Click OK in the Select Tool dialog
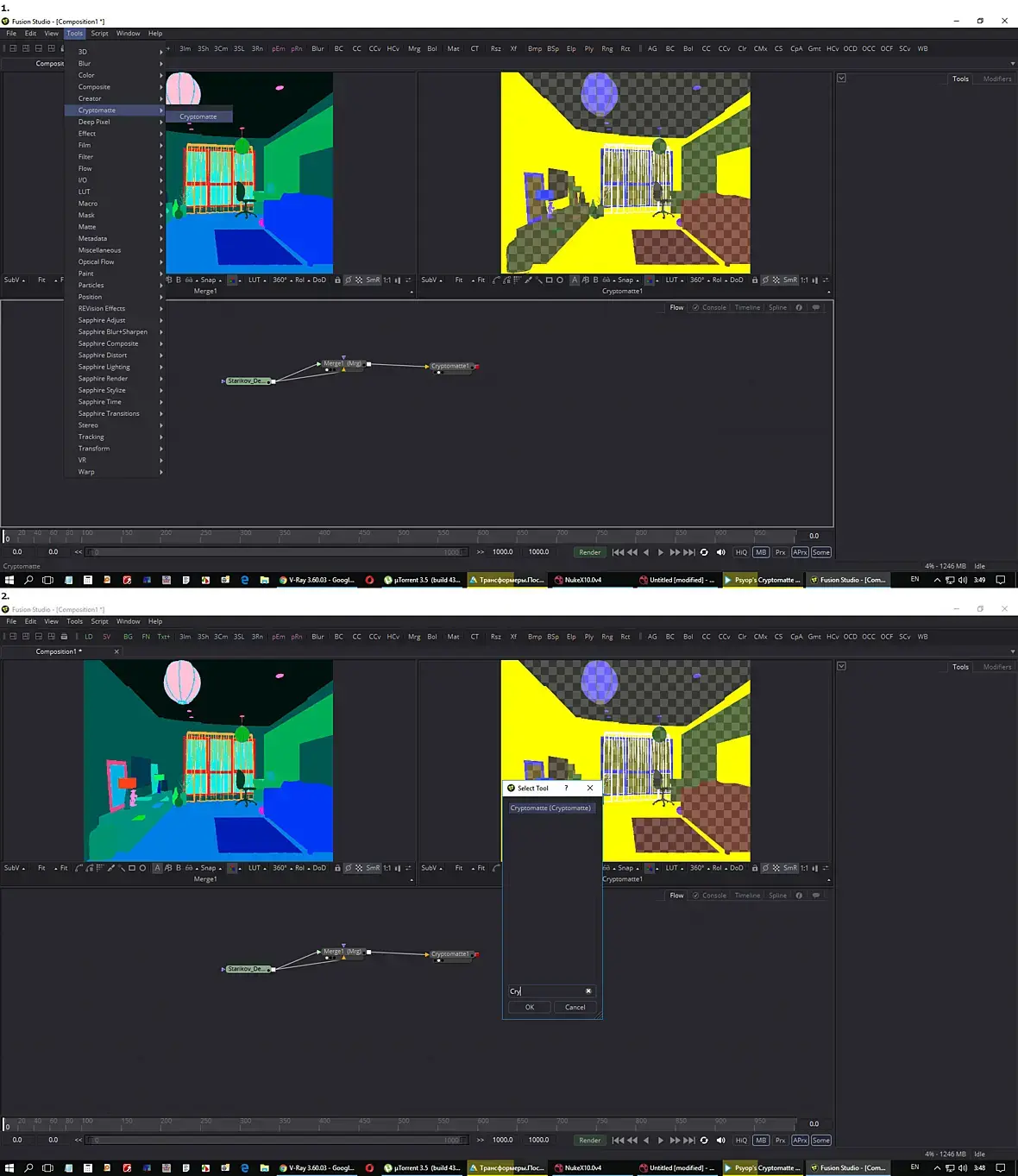 tap(530, 1007)
